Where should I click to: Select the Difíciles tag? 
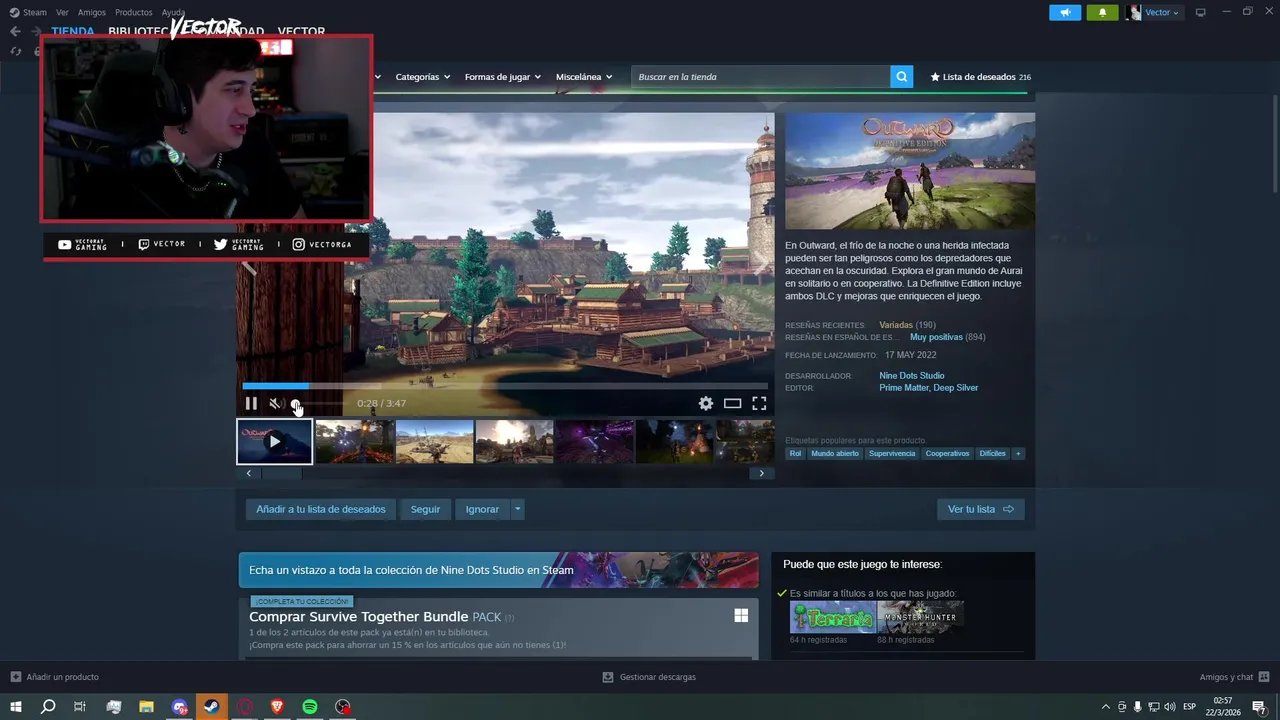[x=993, y=453]
